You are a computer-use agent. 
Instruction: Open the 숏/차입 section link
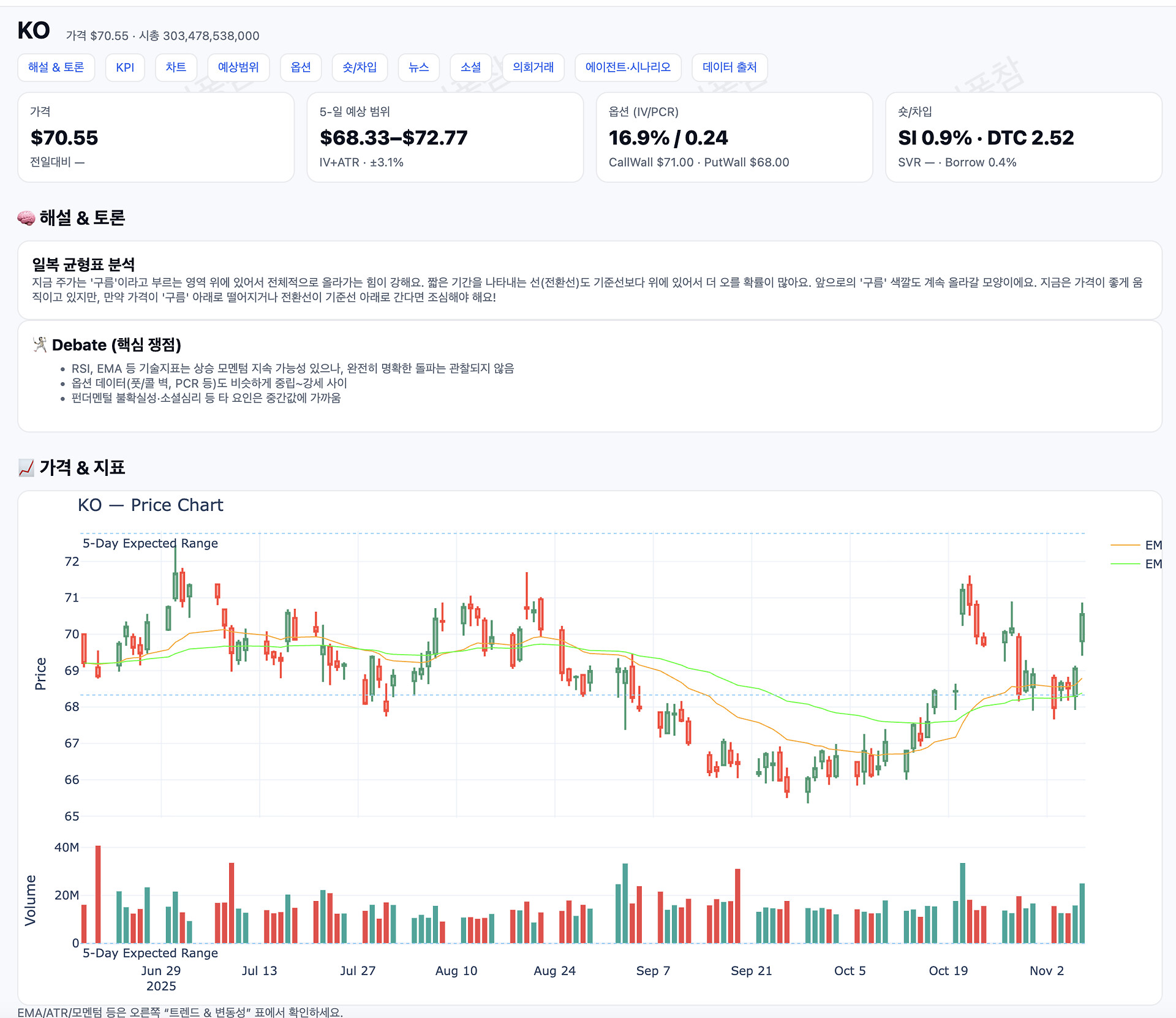[360, 67]
